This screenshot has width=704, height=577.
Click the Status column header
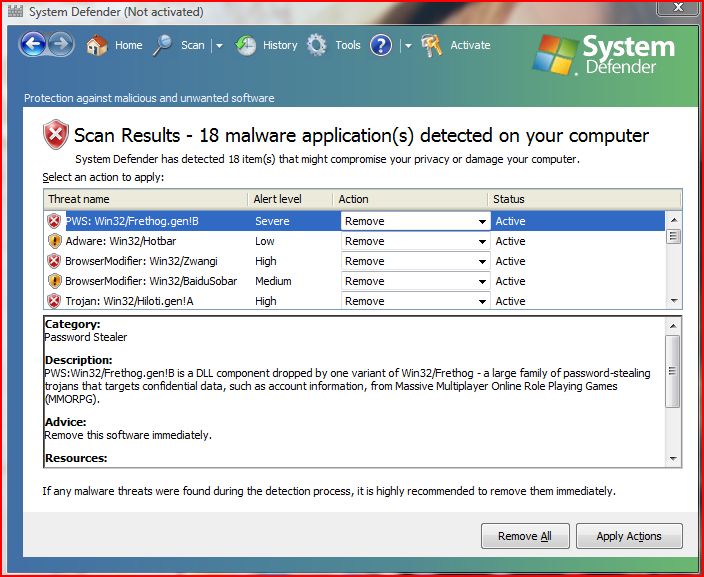(x=585, y=199)
